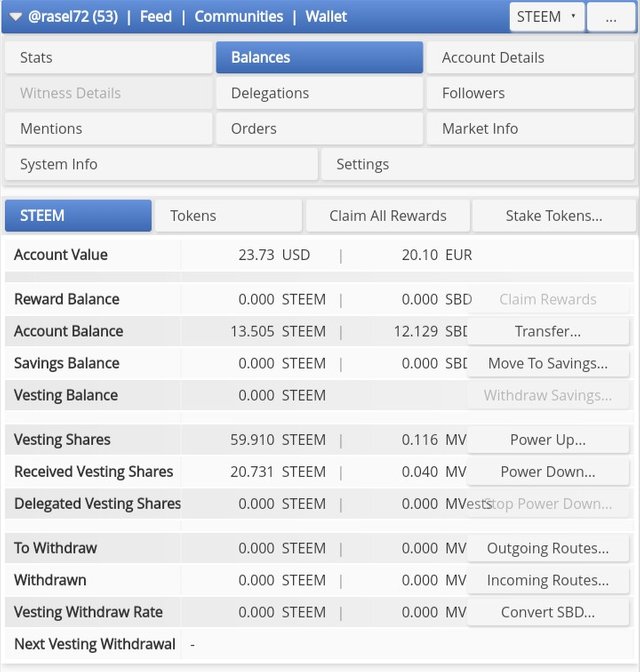The width and height of the screenshot is (640, 672).
Task: Select the STEEM balances sub-tab
Action: [78, 216]
